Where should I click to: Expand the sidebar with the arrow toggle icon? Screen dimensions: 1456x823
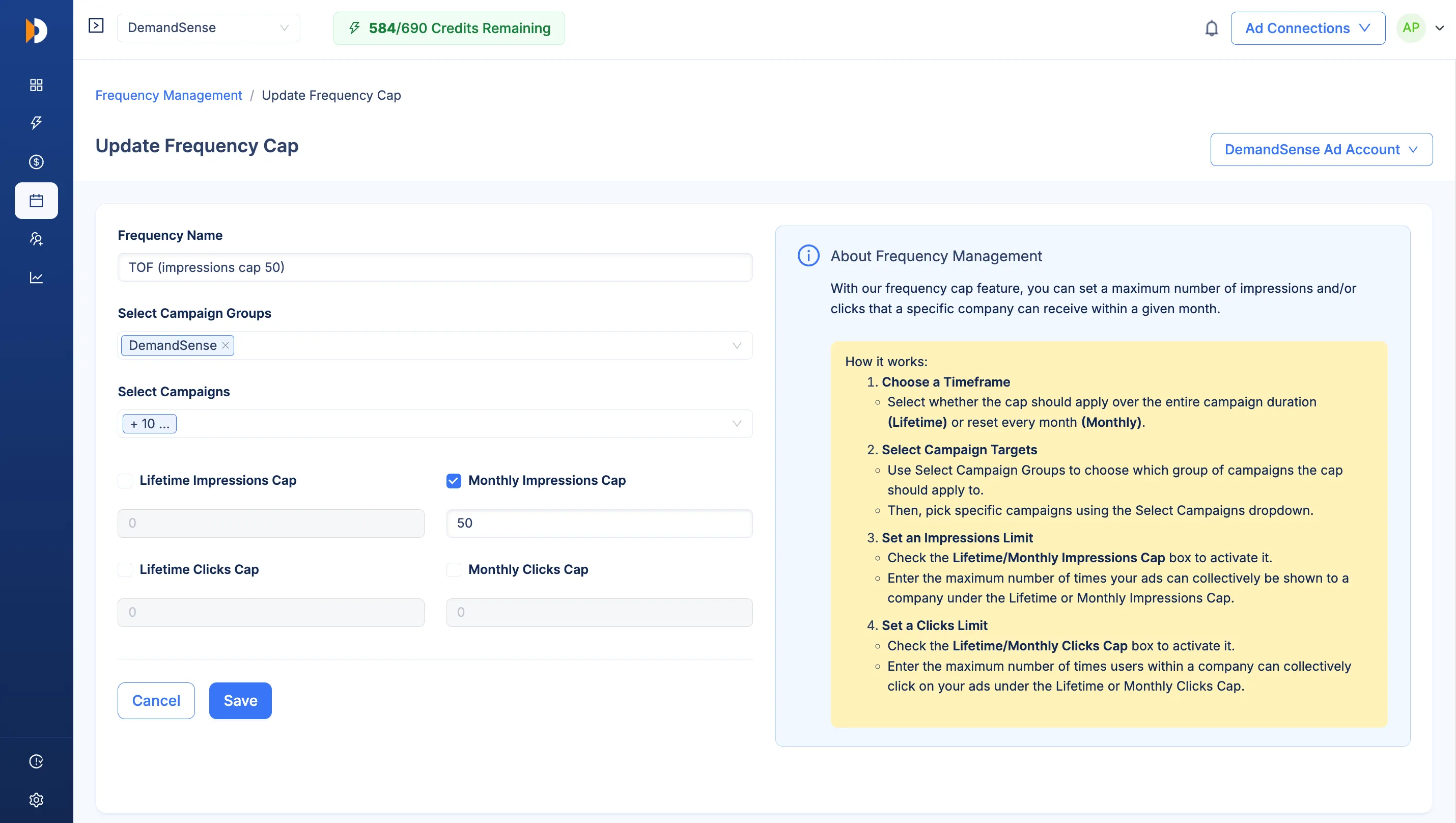tap(96, 26)
